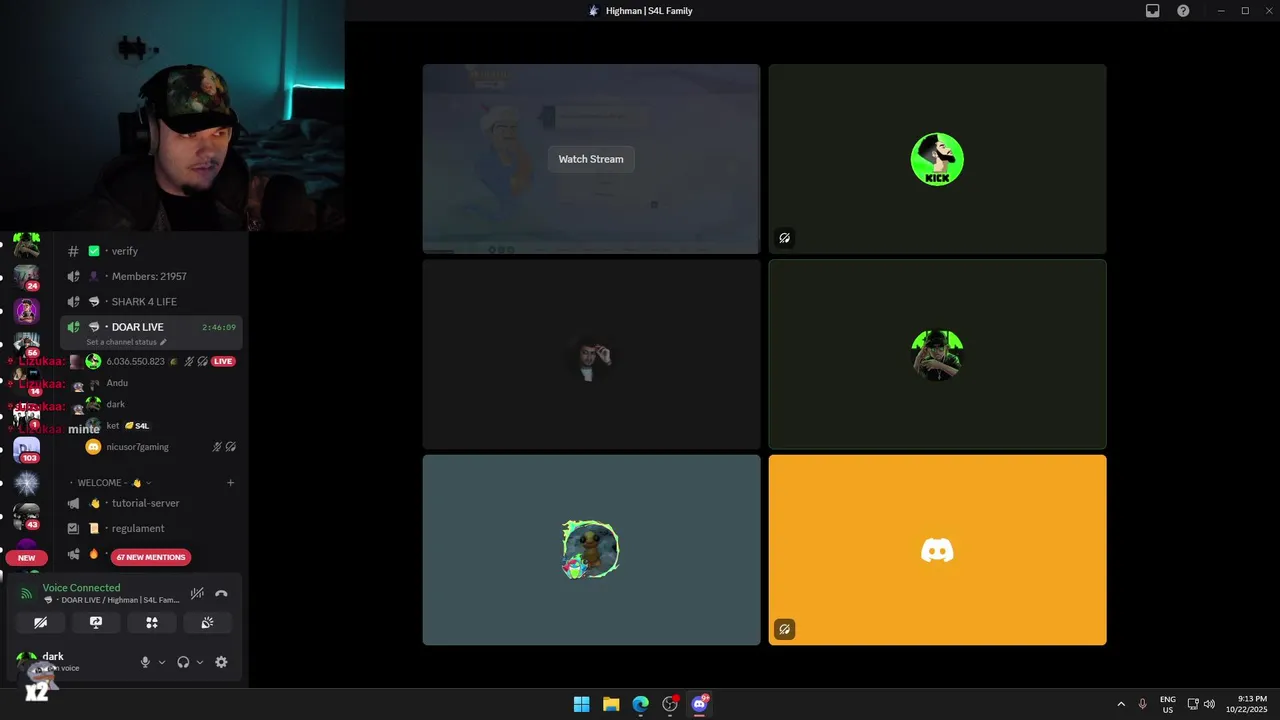
Task: Click the Watch Stream button
Action: pyautogui.click(x=591, y=159)
